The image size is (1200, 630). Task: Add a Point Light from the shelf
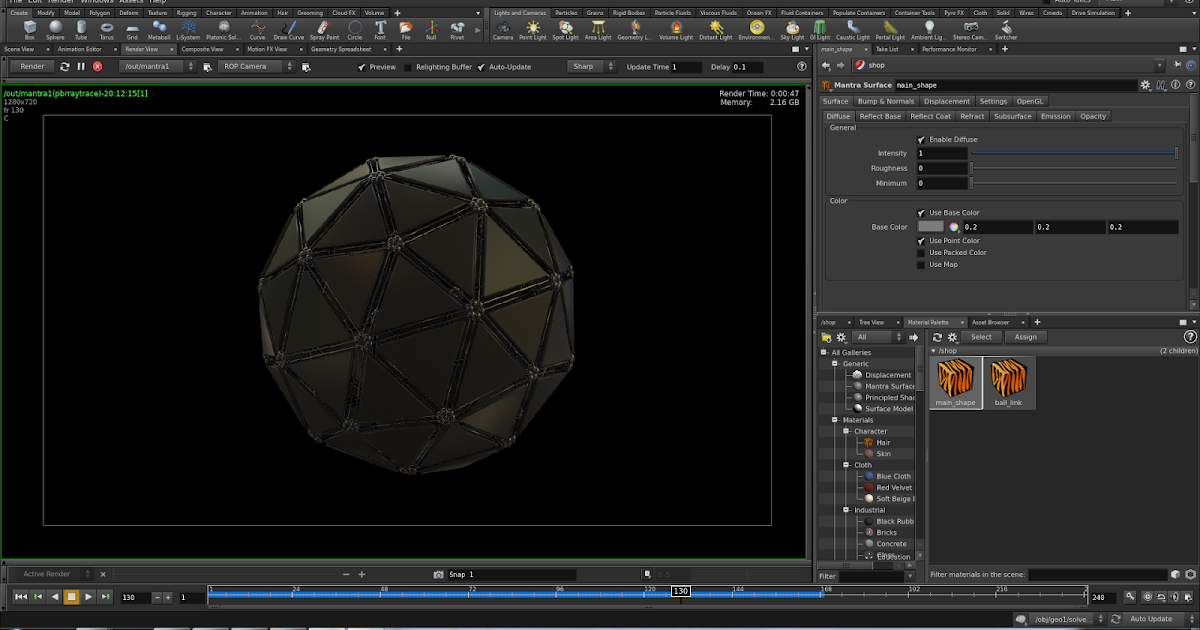[x=531, y=29]
